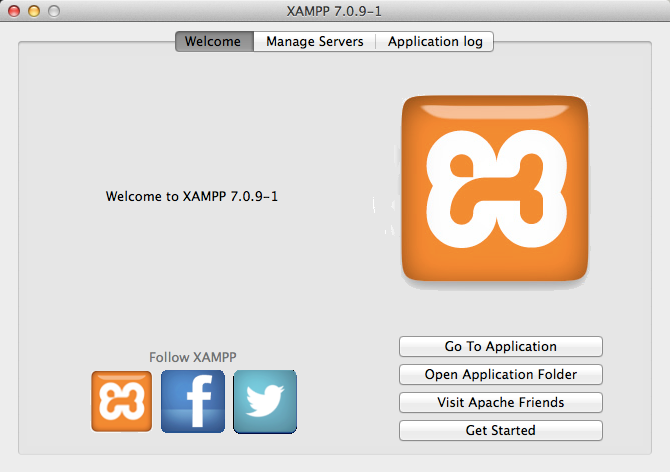The image size is (670, 472).
Task: Open the Application log tab
Action: tap(435, 41)
